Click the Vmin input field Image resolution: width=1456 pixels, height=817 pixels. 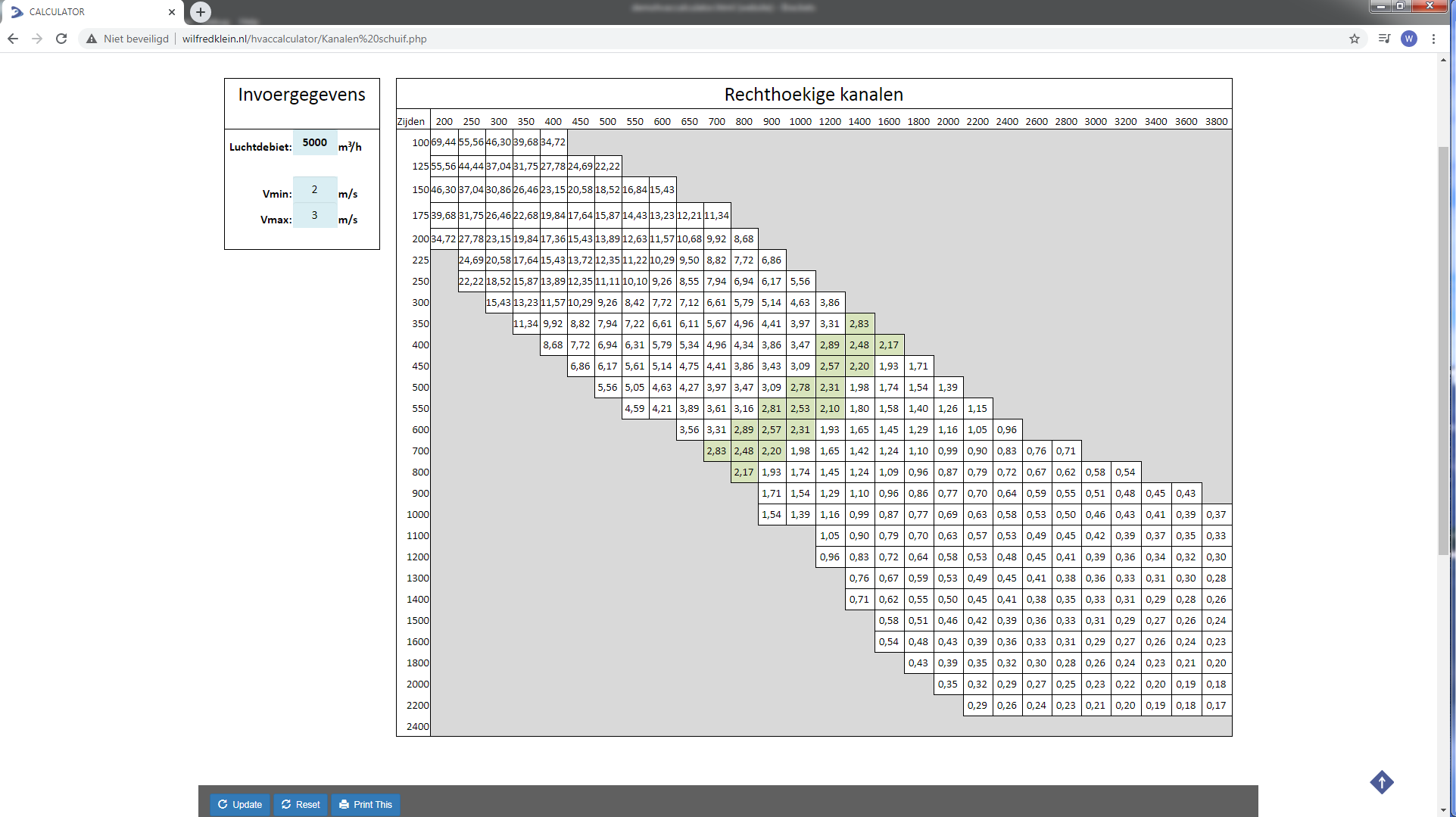click(314, 190)
